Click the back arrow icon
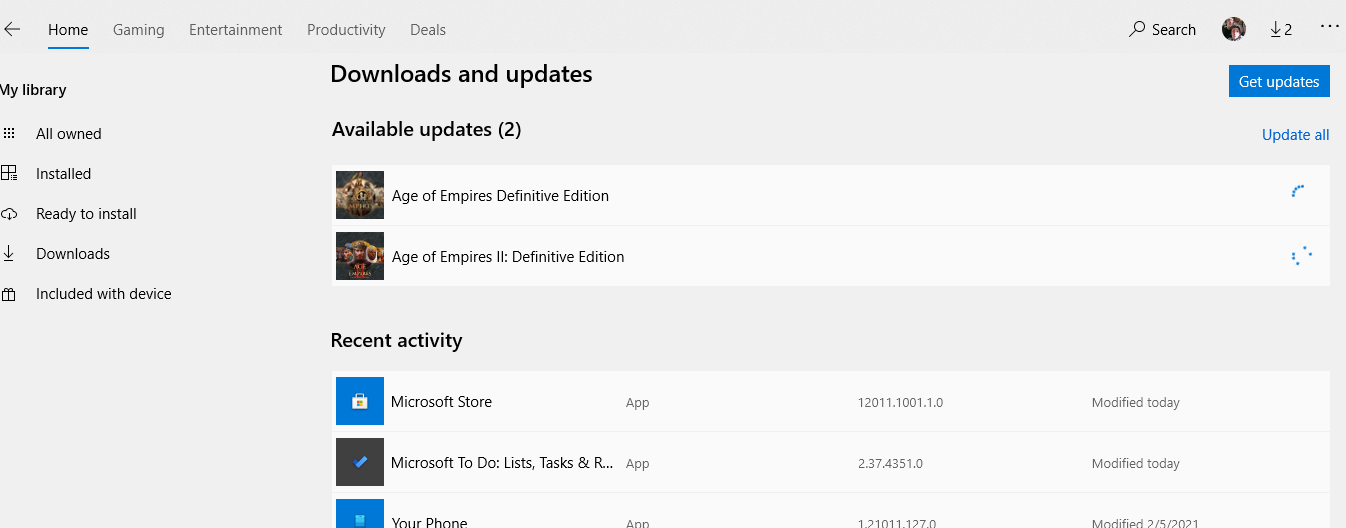The height and width of the screenshot is (528, 1346). (x=12, y=30)
